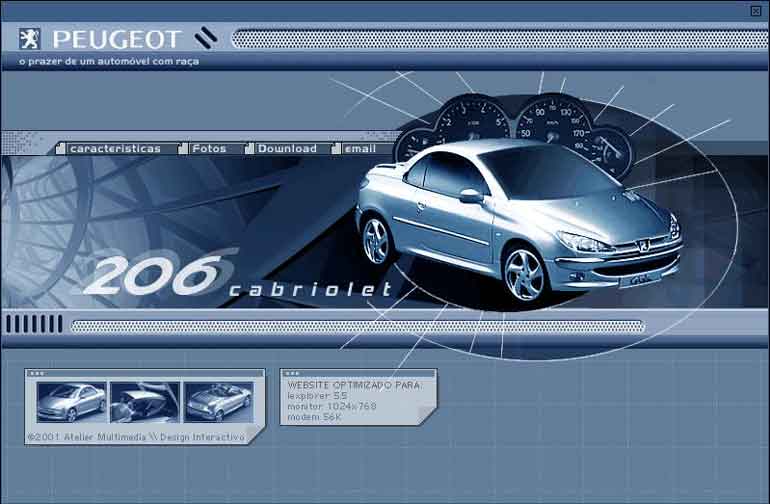The width and height of the screenshot is (770, 504).
Task: Click the 'monitor: 1024x768' line
Action: pyautogui.click(x=332, y=406)
